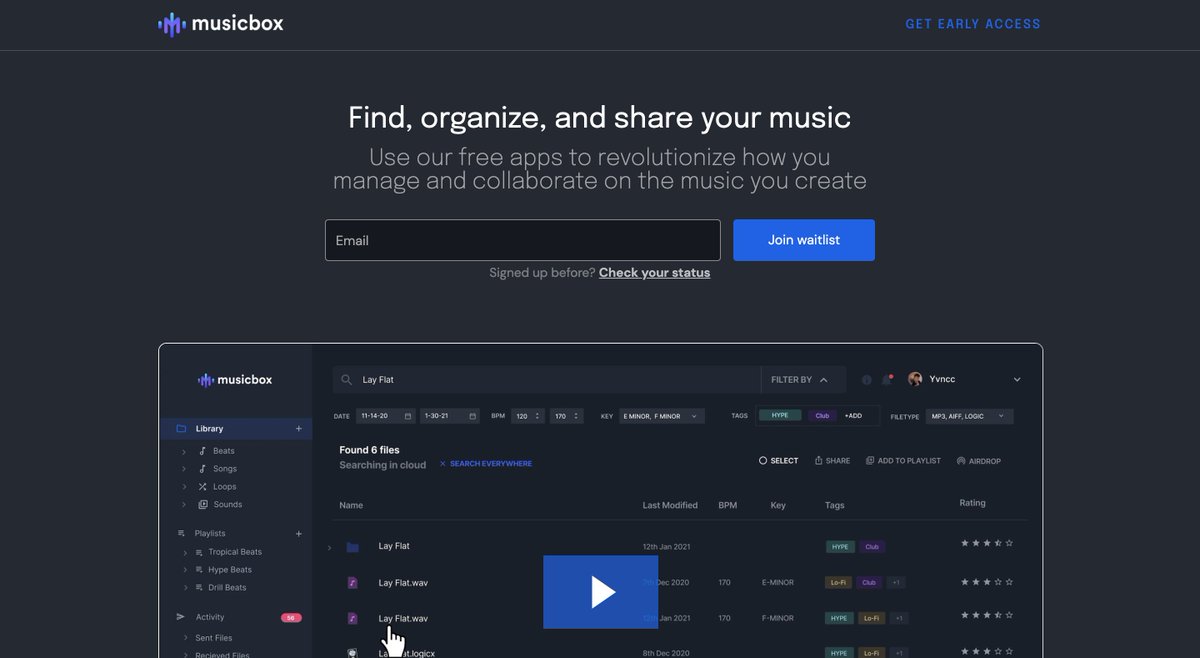Screen dimensions: 1200x658
Task: Click the musicbox logo in the header
Action: [x=220, y=23]
